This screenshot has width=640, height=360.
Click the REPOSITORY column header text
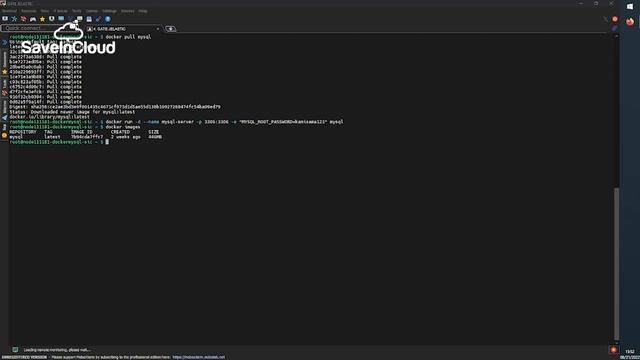coord(23,132)
